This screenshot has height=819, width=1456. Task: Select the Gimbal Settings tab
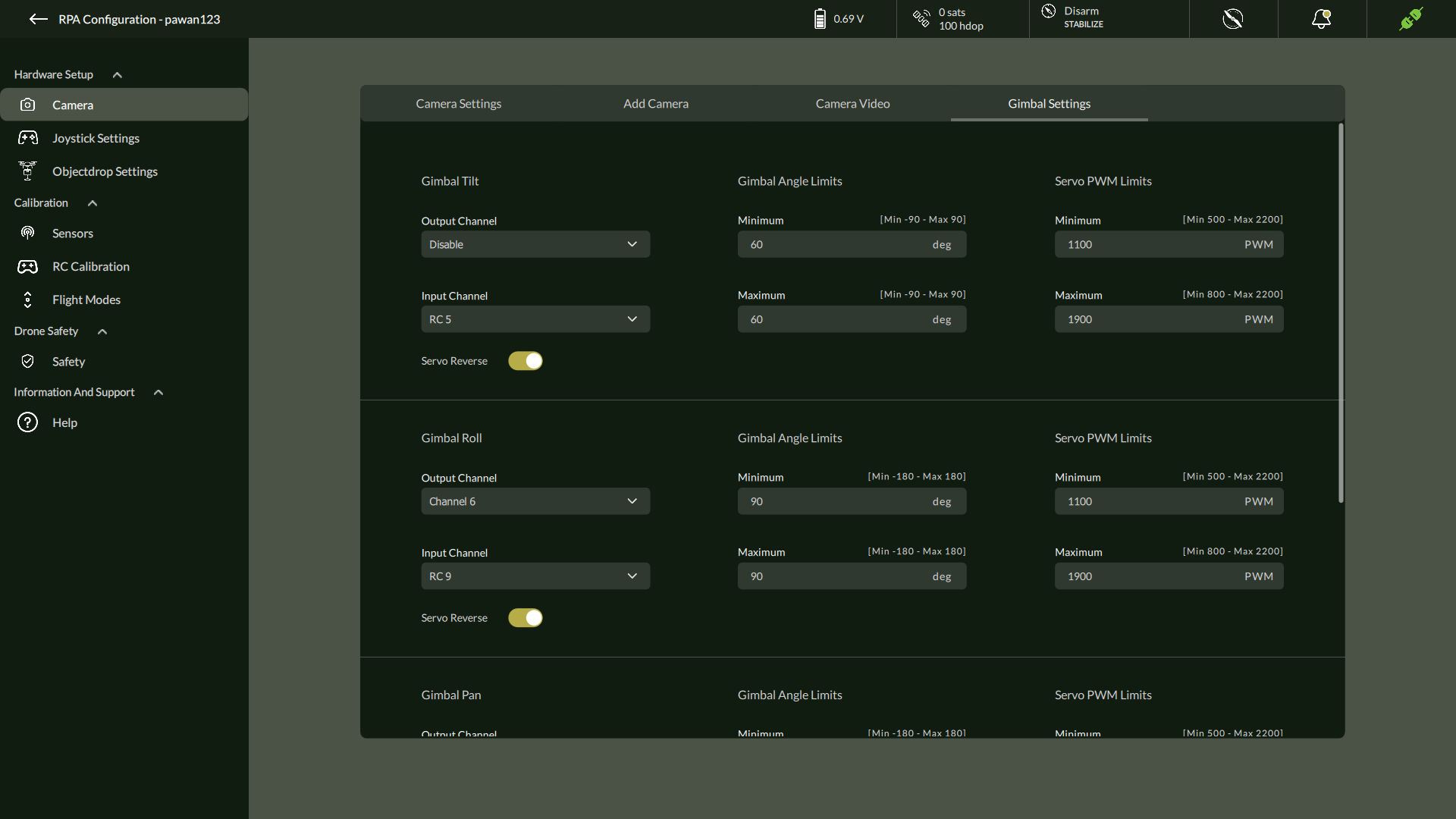click(x=1049, y=104)
